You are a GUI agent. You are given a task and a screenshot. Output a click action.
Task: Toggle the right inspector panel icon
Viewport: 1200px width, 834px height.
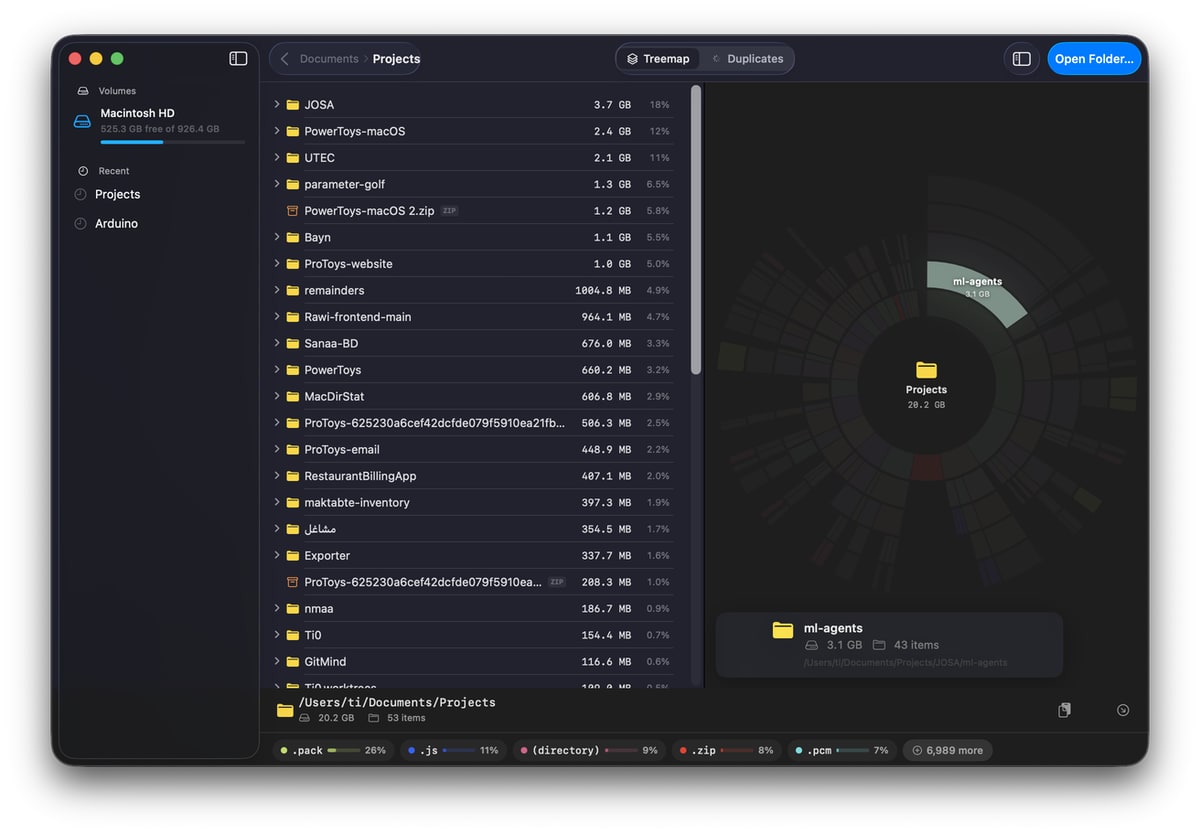click(1021, 59)
